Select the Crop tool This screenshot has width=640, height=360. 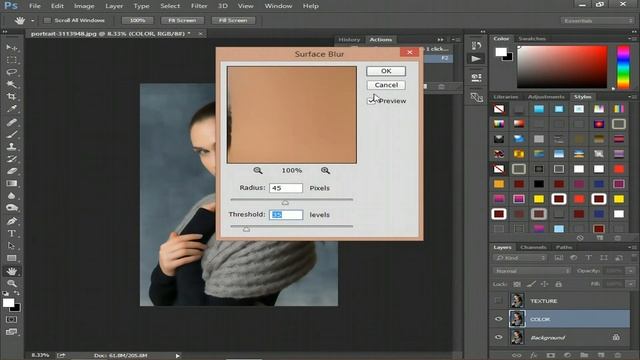coord(11,97)
